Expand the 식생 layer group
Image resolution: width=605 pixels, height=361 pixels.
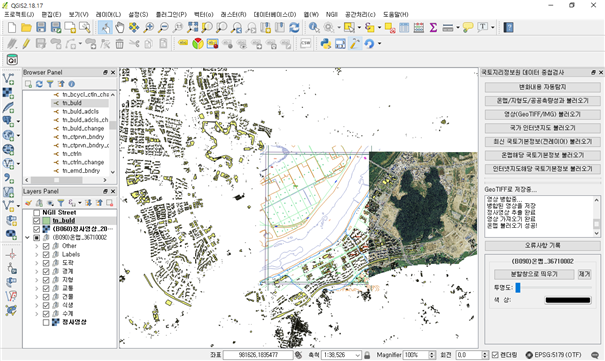[x=37, y=305]
